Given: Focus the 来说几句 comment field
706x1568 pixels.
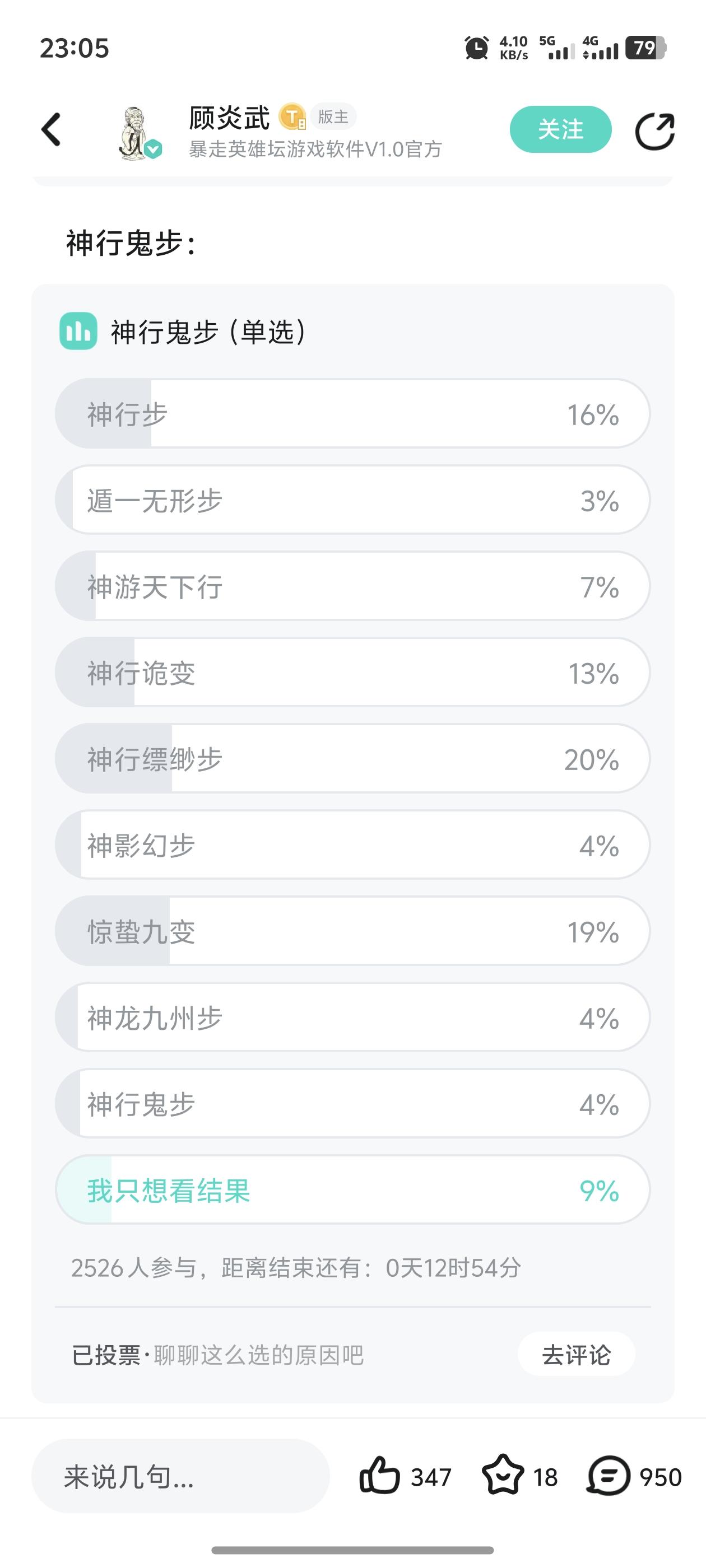Looking at the screenshot, I should [x=180, y=1476].
